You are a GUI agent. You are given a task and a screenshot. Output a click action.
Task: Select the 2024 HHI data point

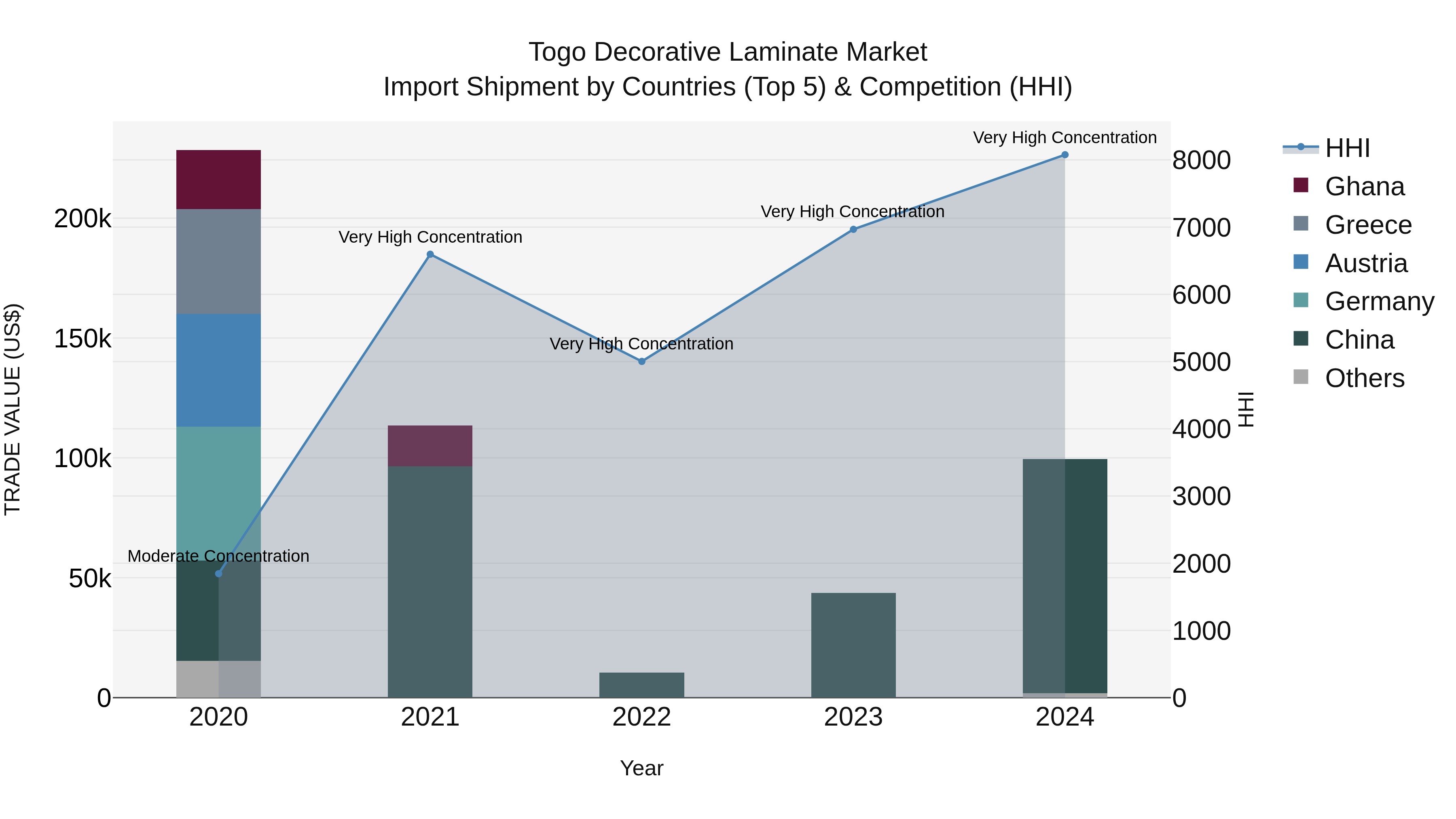tap(1065, 155)
